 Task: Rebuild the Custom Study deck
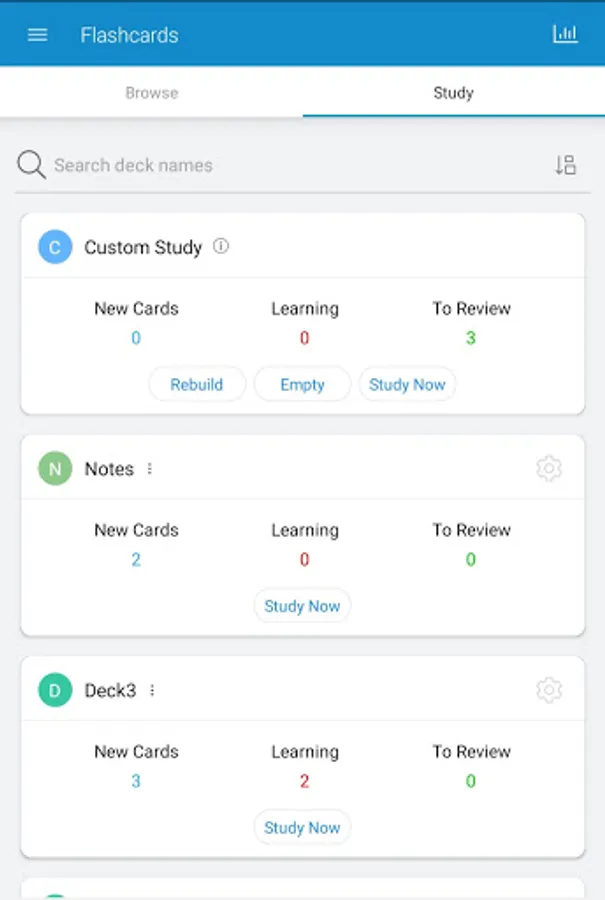(x=197, y=385)
